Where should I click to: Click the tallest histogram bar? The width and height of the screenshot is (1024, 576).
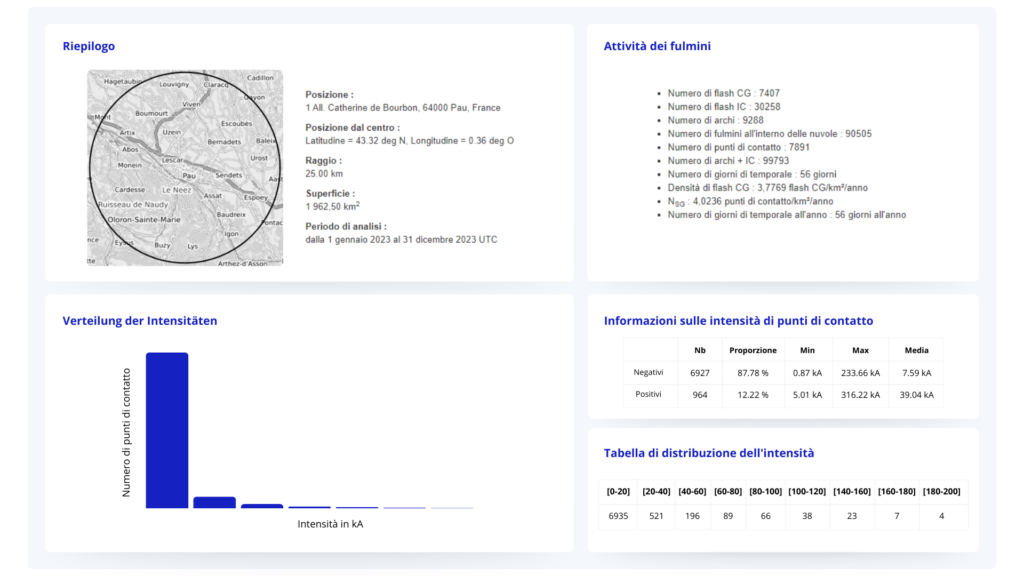coord(167,430)
